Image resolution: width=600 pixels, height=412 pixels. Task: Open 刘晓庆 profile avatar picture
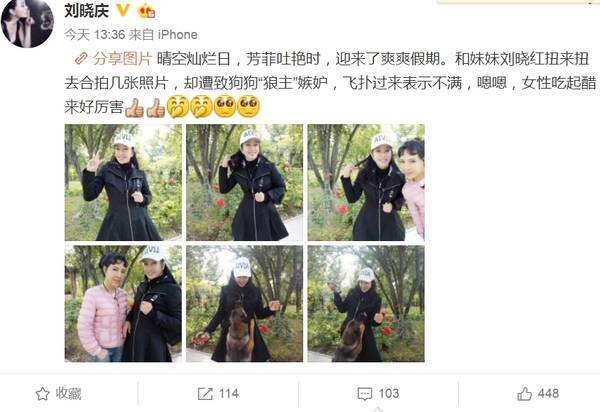point(27,23)
